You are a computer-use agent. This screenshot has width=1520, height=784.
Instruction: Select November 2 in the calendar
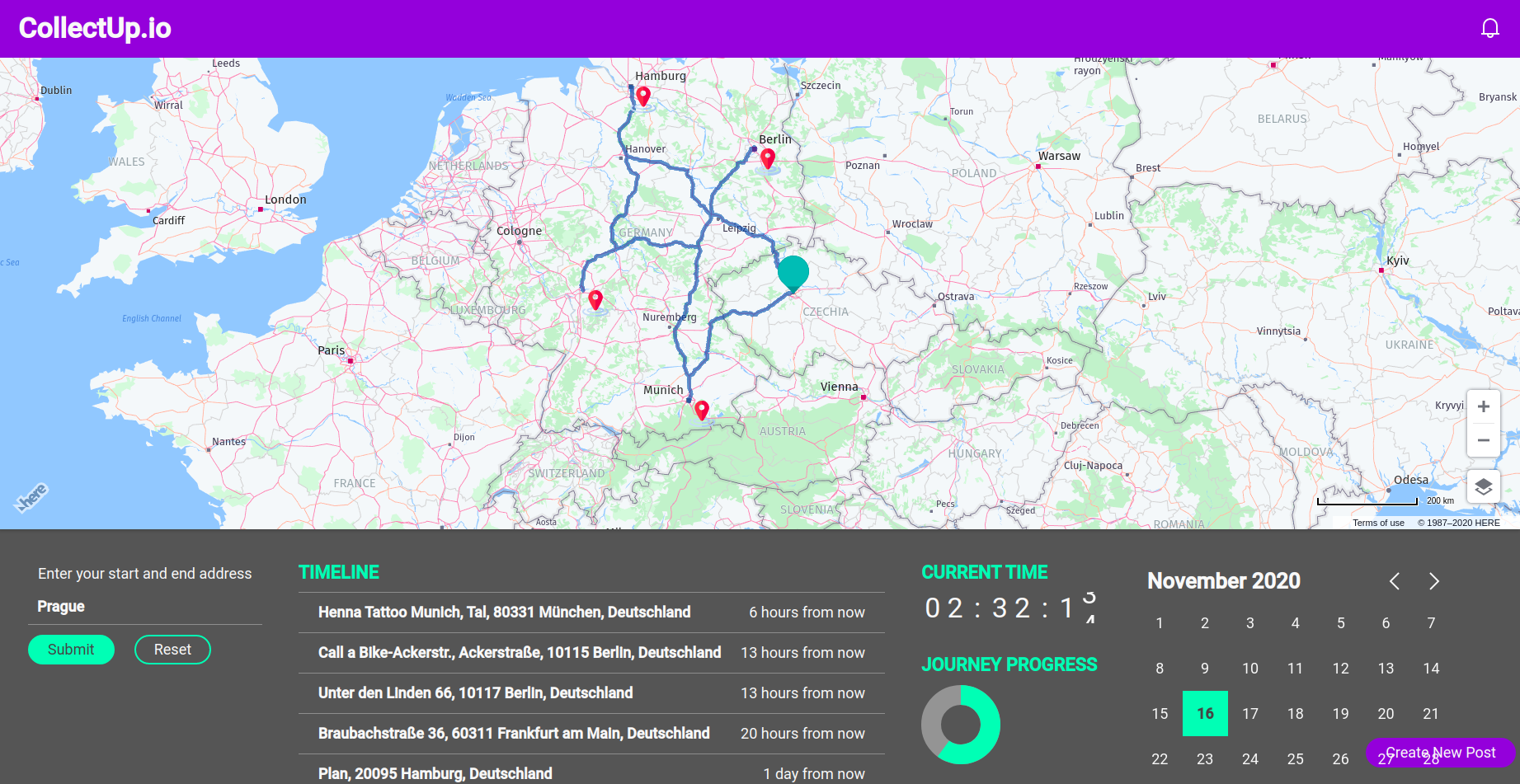point(1205,623)
